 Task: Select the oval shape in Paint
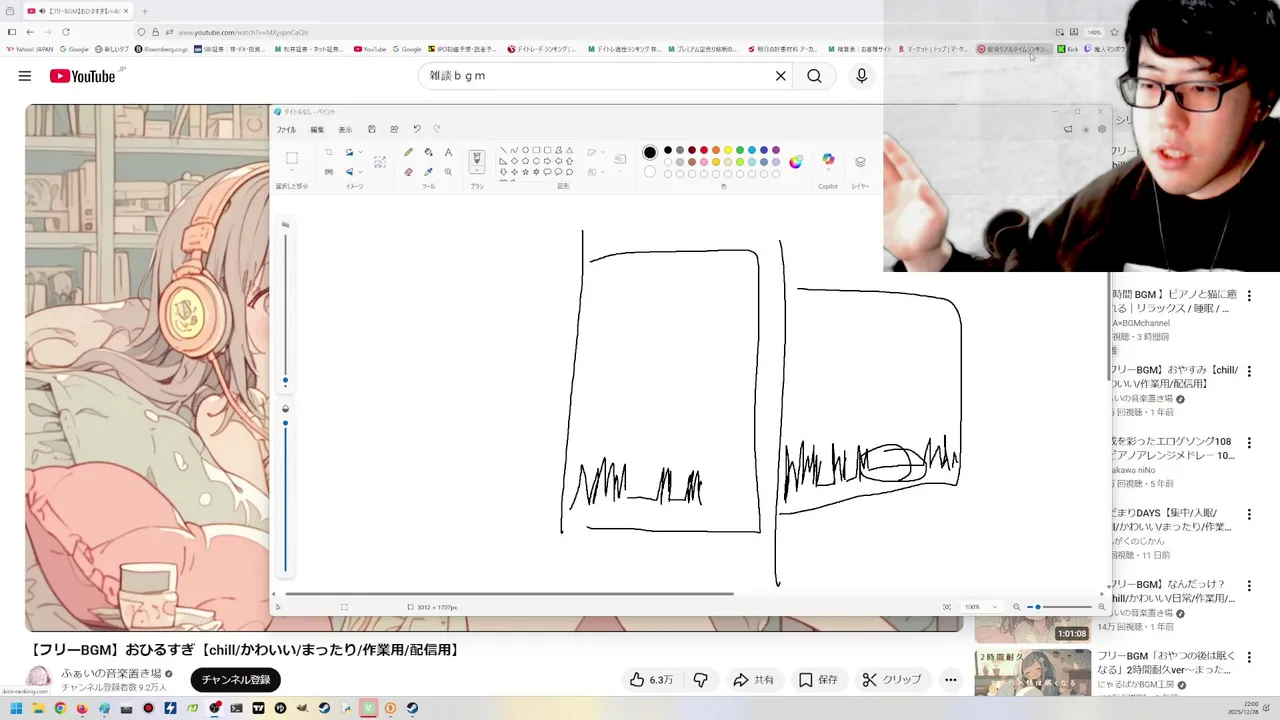[x=526, y=150]
